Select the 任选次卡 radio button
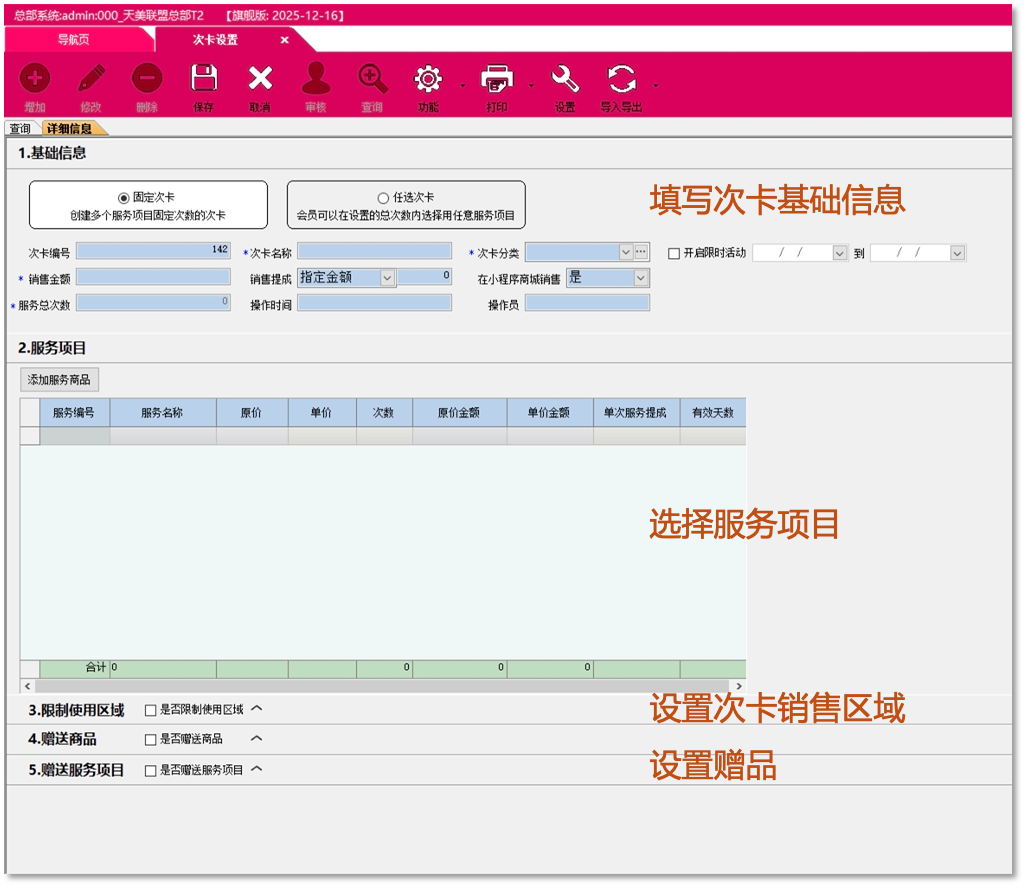The image size is (1026, 888). [383, 198]
